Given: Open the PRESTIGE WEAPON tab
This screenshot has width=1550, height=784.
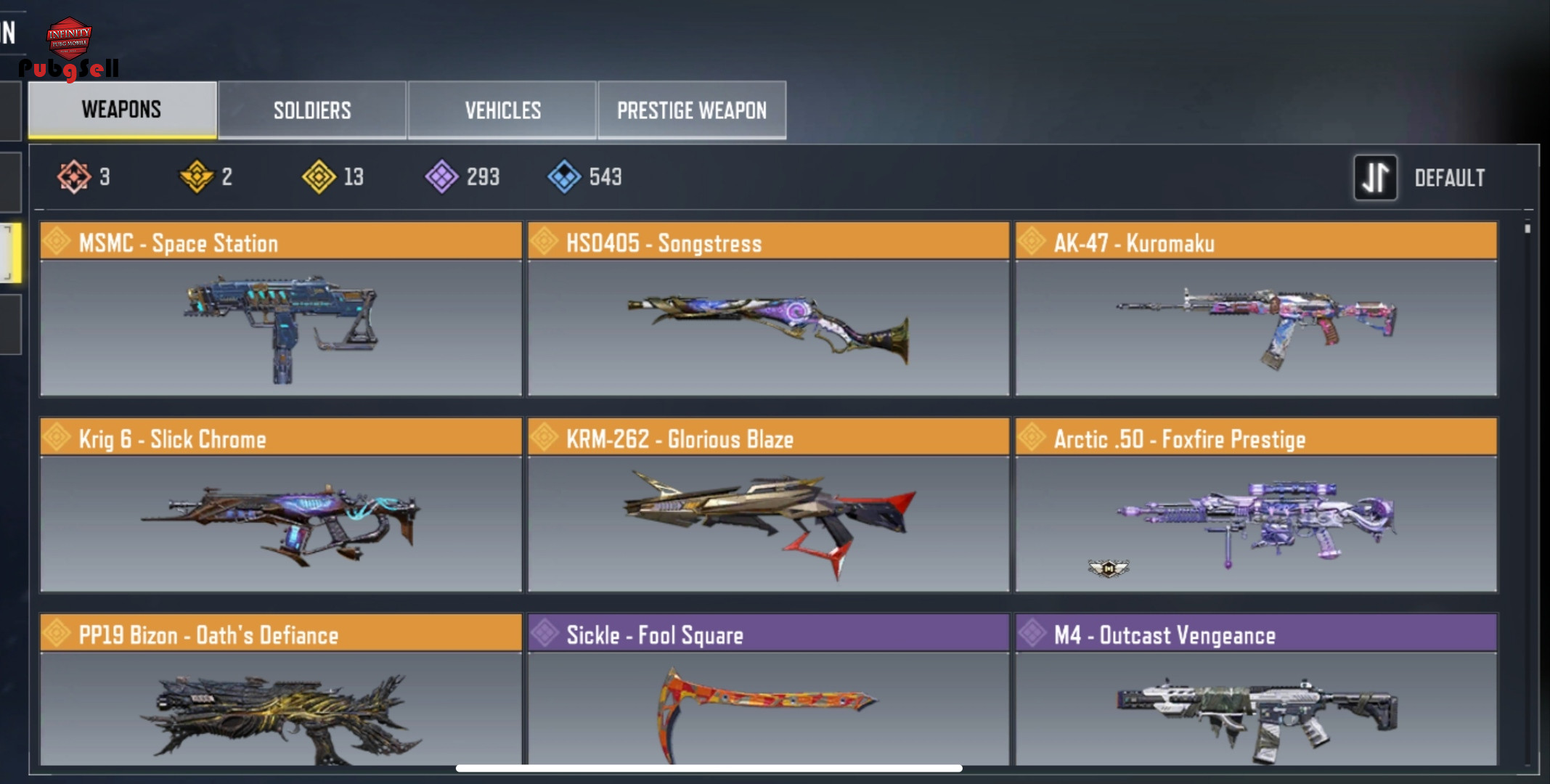Looking at the screenshot, I should pyautogui.click(x=692, y=110).
